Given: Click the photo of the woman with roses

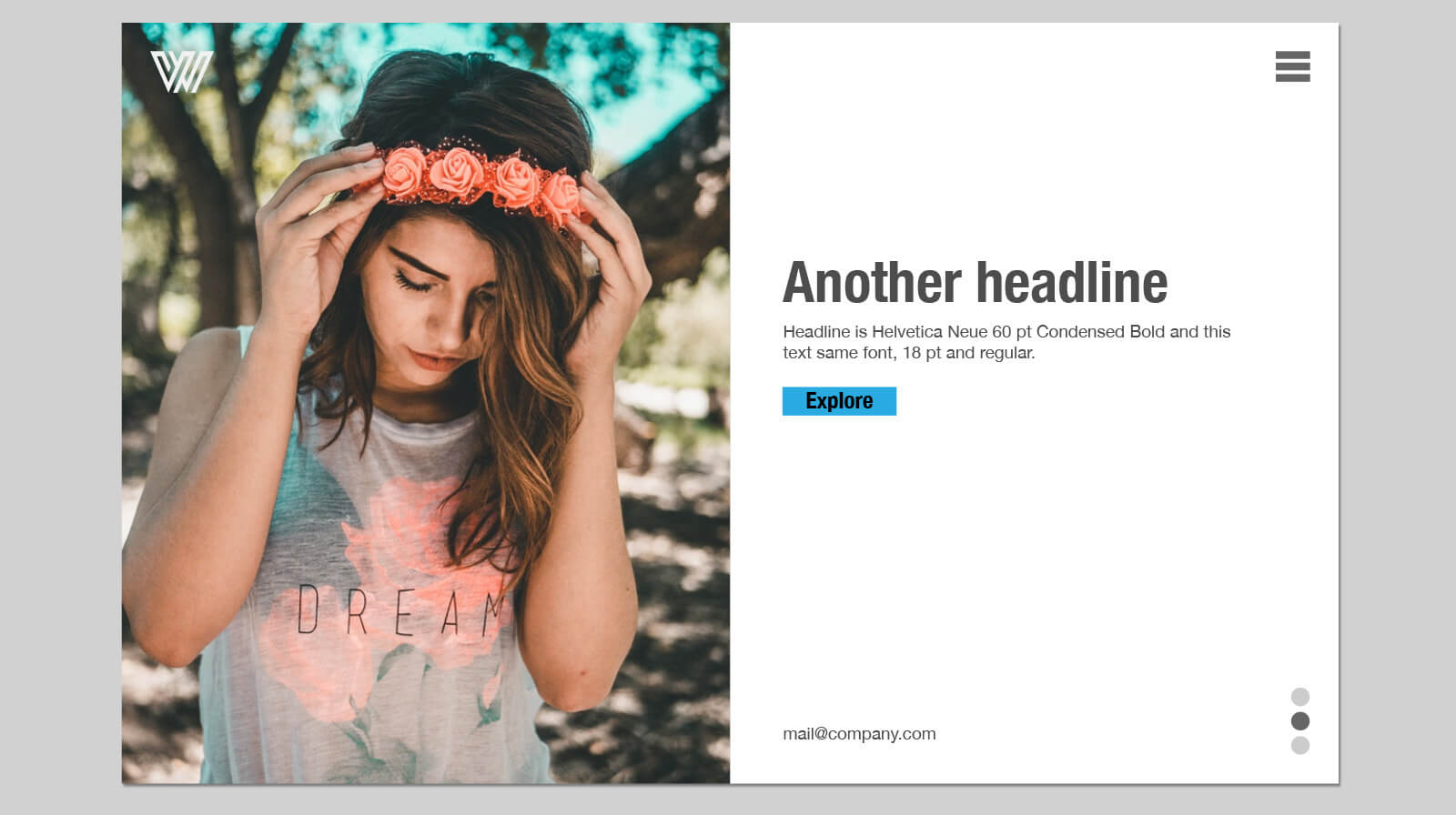Looking at the screenshot, I should tap(426, 403).
